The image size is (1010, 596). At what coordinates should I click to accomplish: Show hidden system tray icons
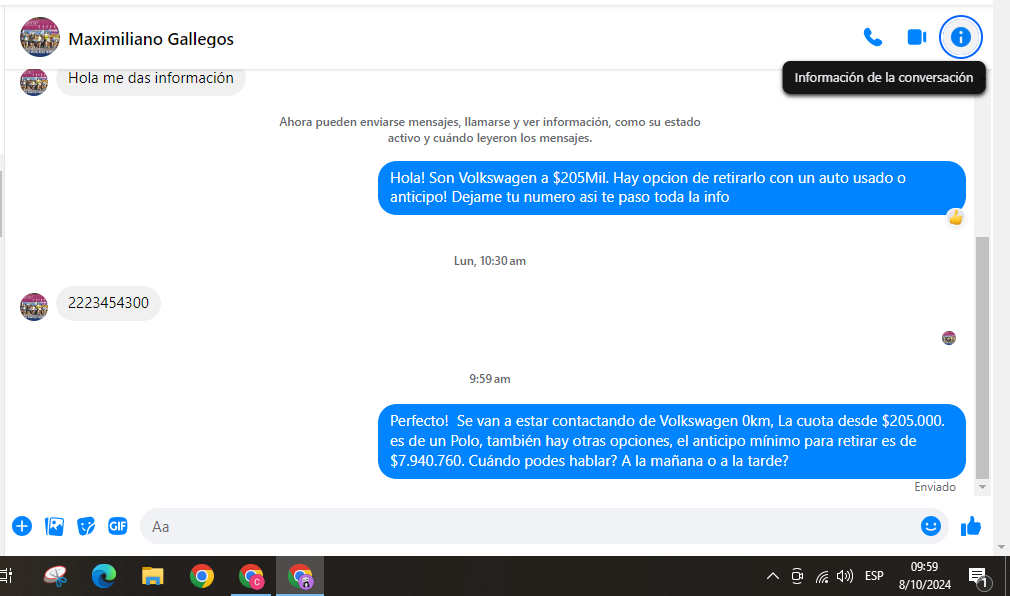point(772,576)
